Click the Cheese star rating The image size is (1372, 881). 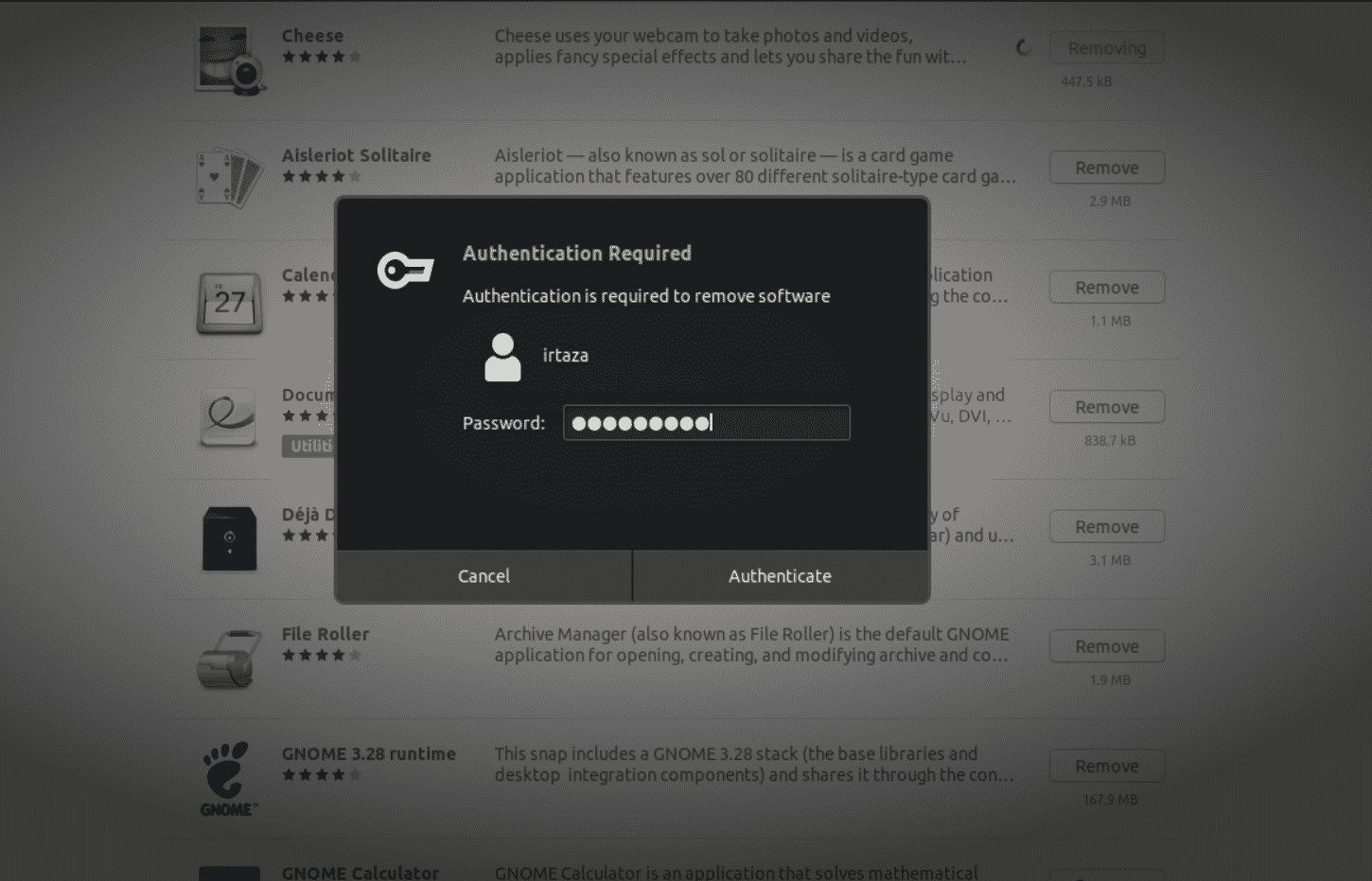tap(322, 57)
